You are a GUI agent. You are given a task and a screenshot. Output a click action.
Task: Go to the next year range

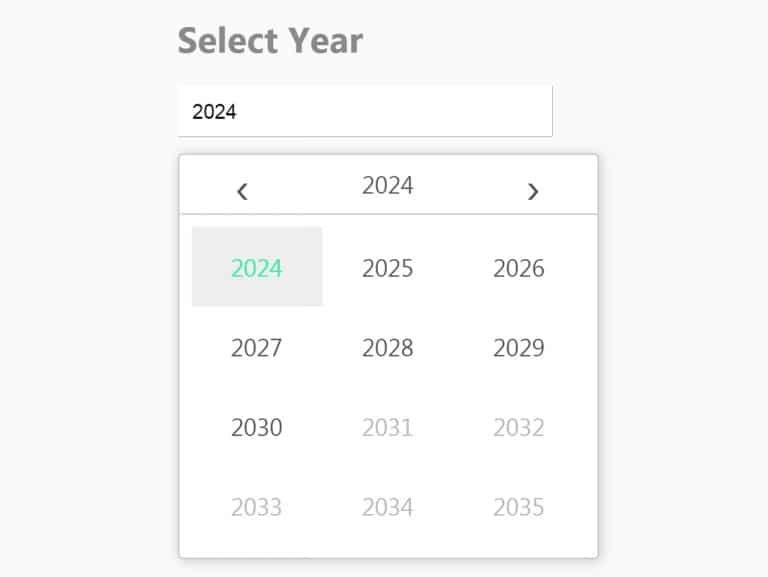[x=533, y=190]
